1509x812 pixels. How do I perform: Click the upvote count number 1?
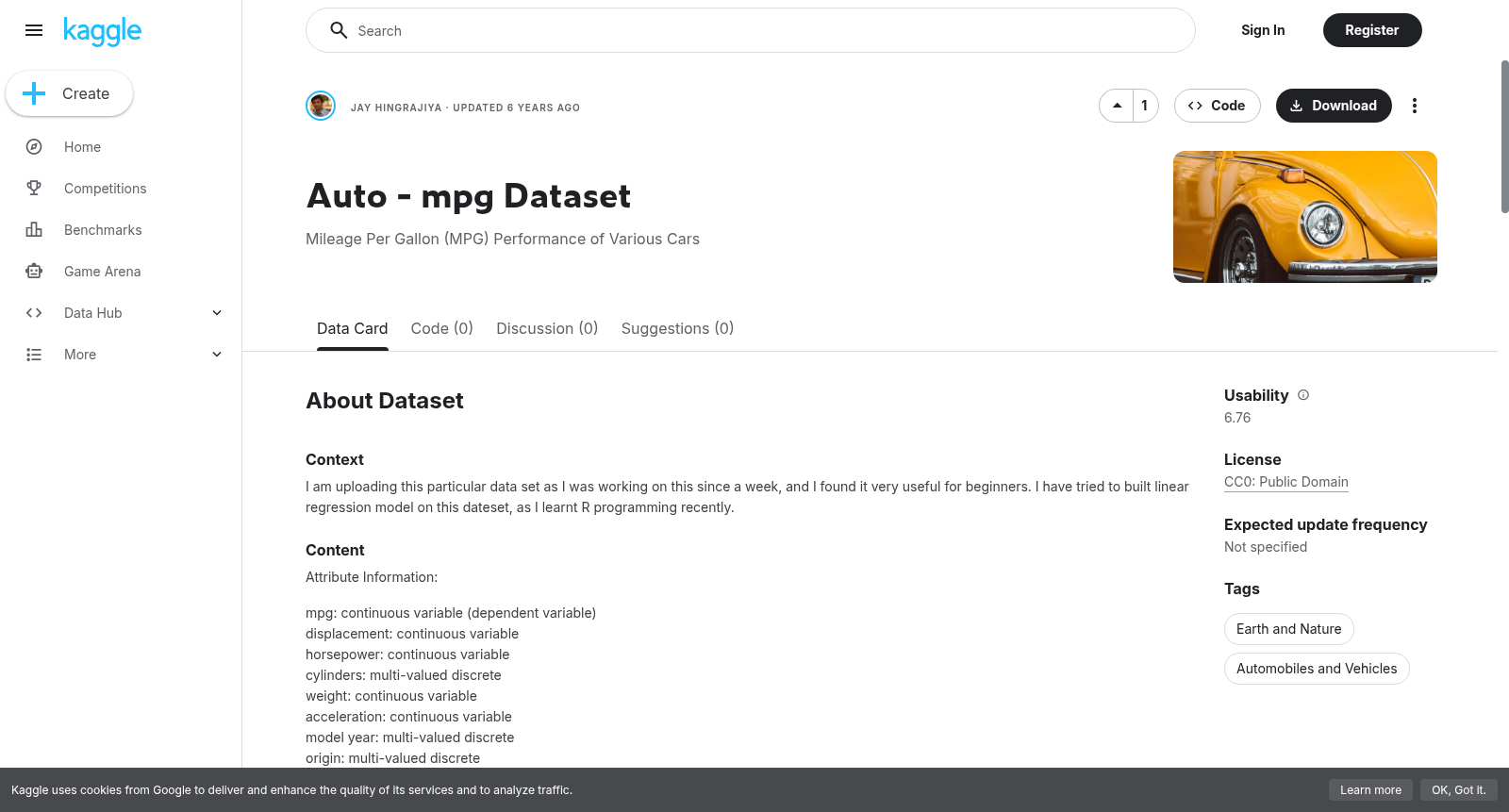tap(1145, 106)
